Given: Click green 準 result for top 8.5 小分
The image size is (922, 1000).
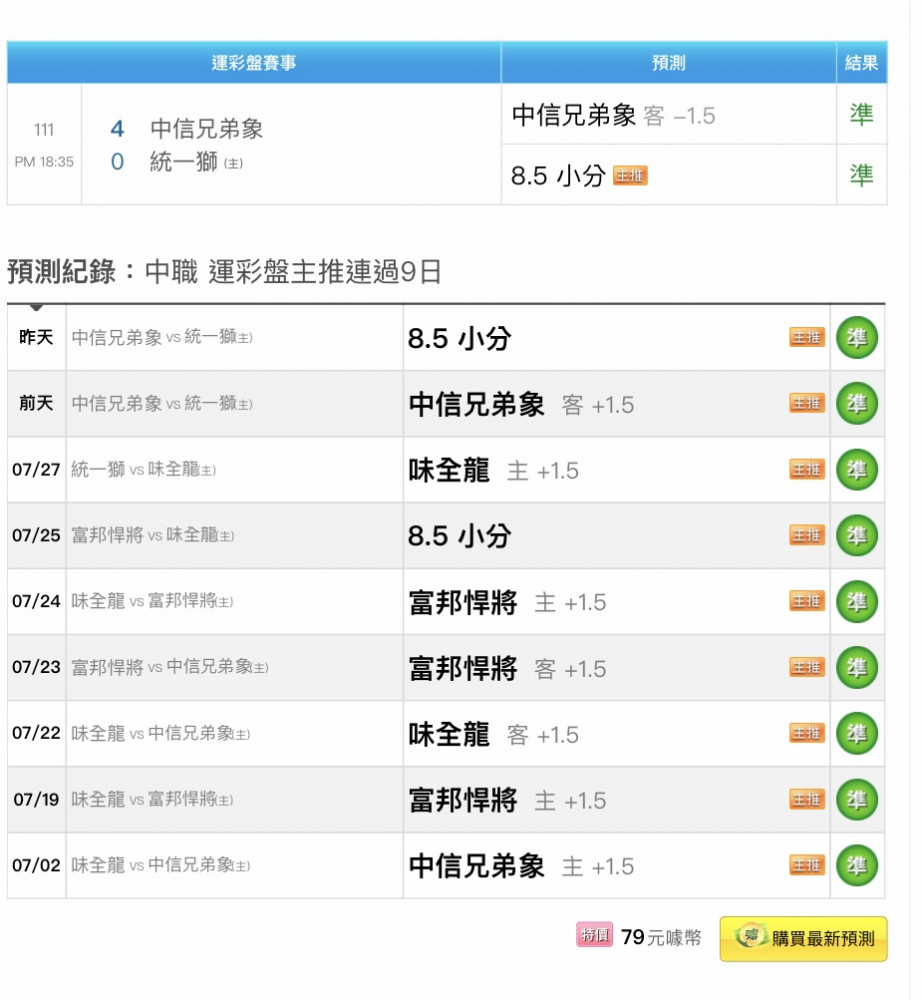Looking at the screenshot, I should point(861,175).
